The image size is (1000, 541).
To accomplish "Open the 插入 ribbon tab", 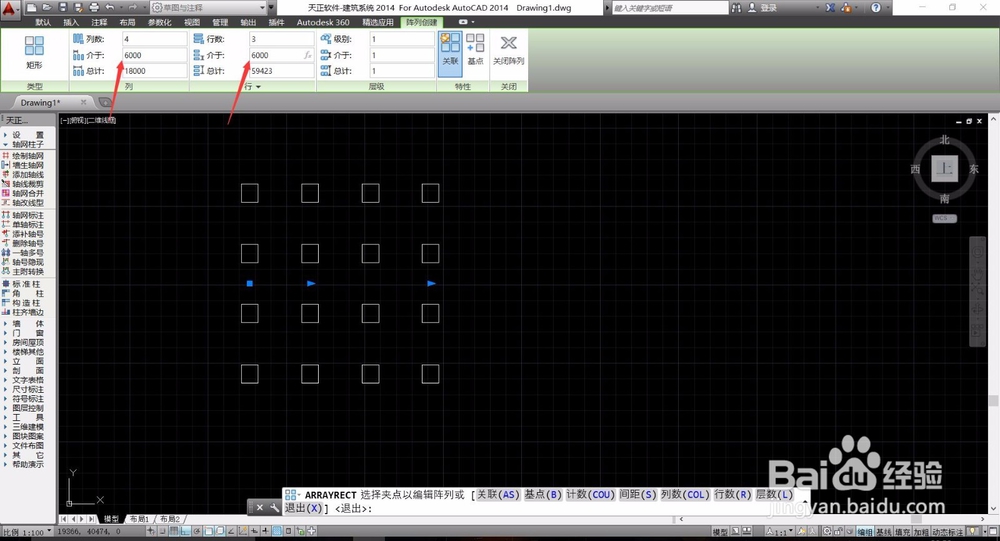I will tap(71, 22).
